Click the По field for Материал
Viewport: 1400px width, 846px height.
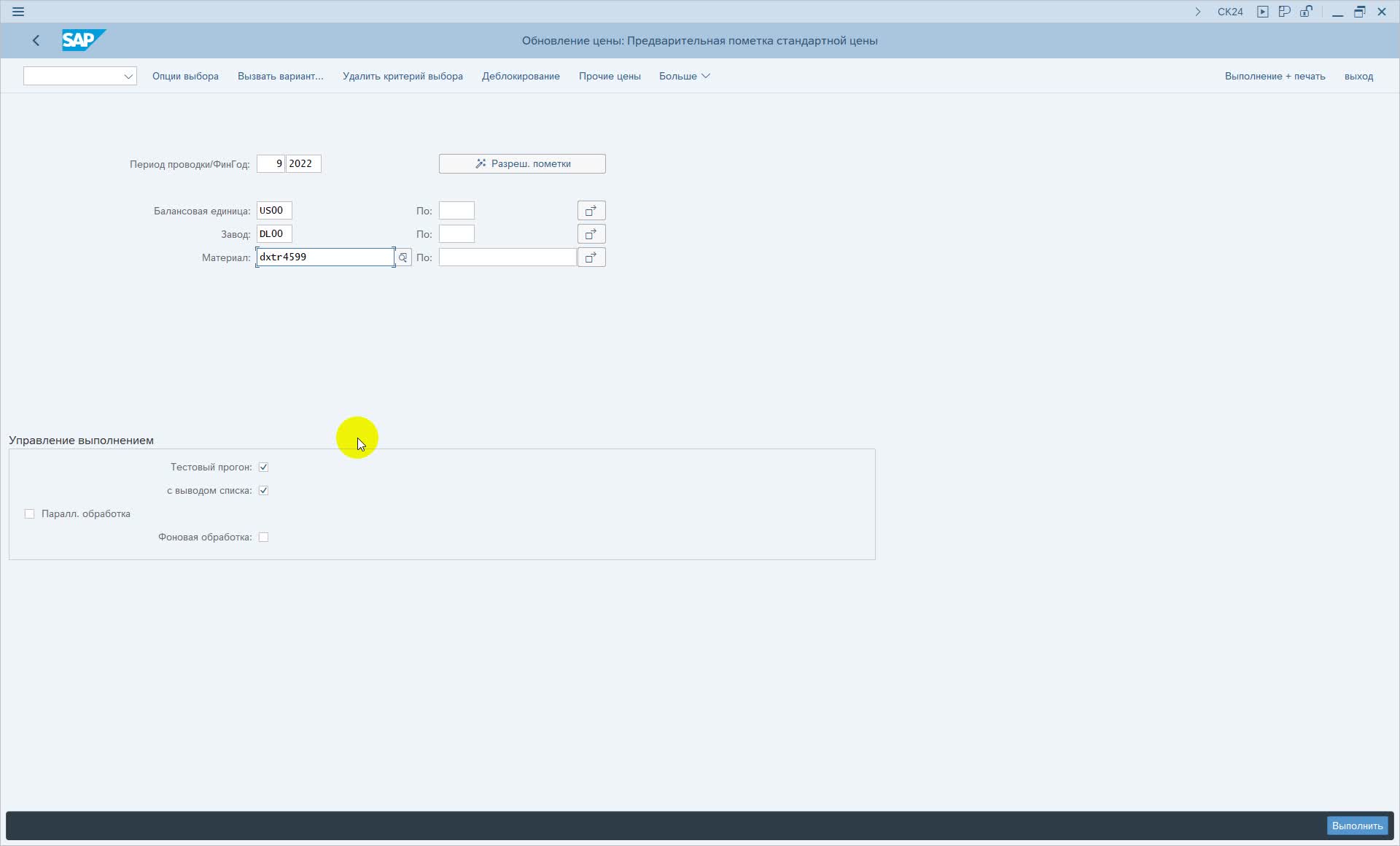(x=507, y=257)
